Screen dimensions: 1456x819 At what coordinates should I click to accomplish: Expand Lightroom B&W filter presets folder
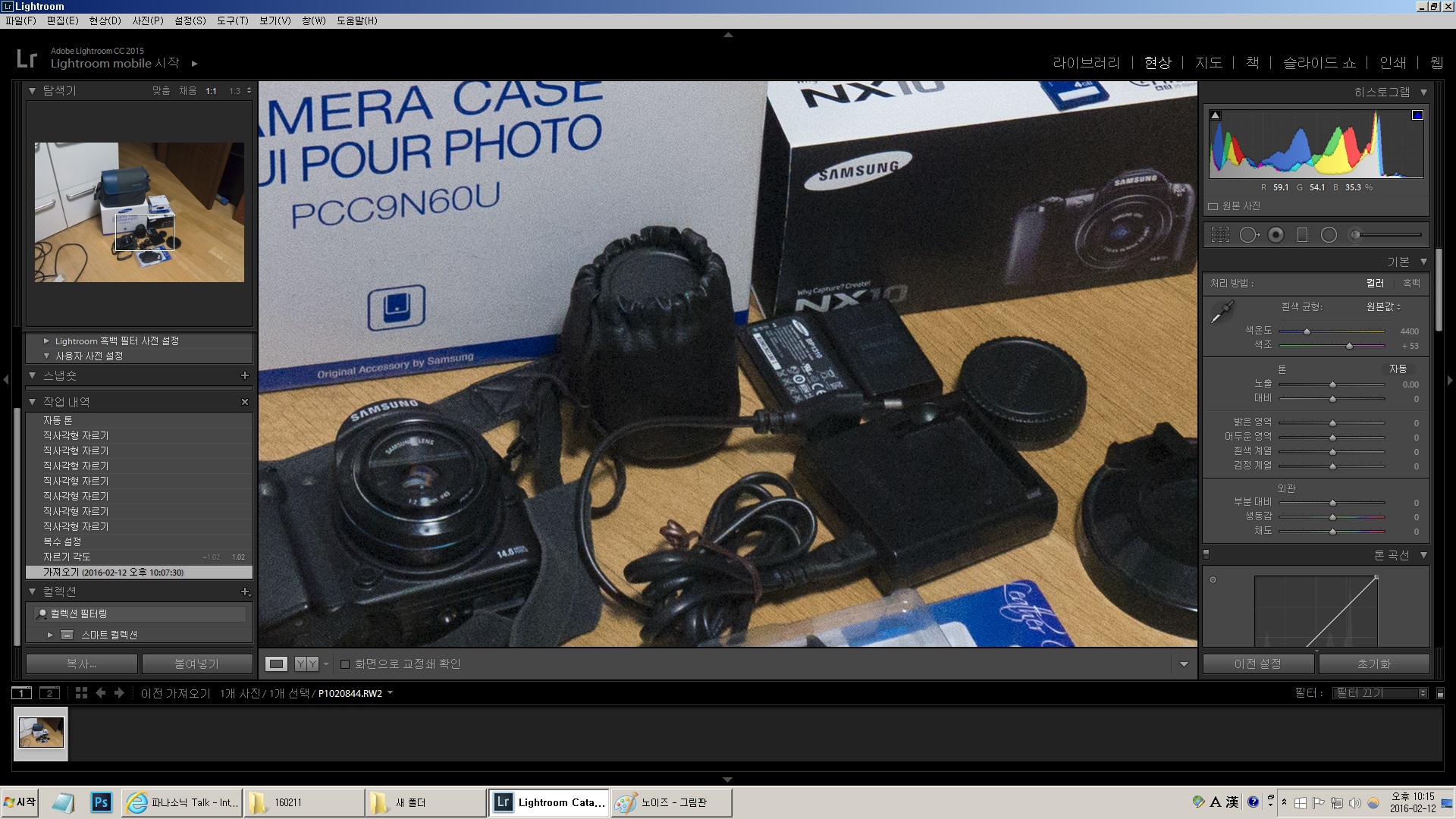[x=46, y=341]
